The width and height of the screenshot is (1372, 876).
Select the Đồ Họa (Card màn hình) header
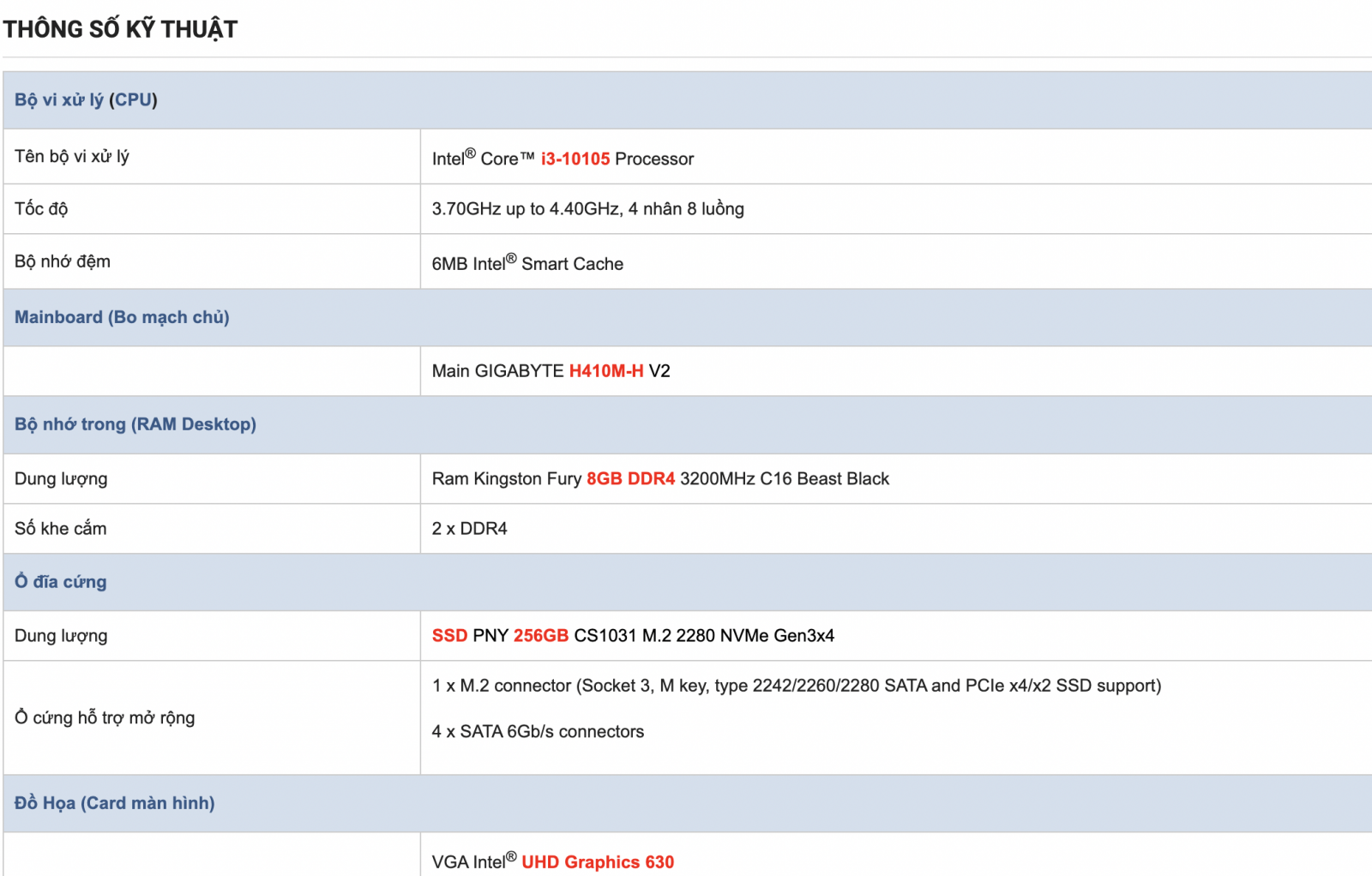(x=115, y=803)
